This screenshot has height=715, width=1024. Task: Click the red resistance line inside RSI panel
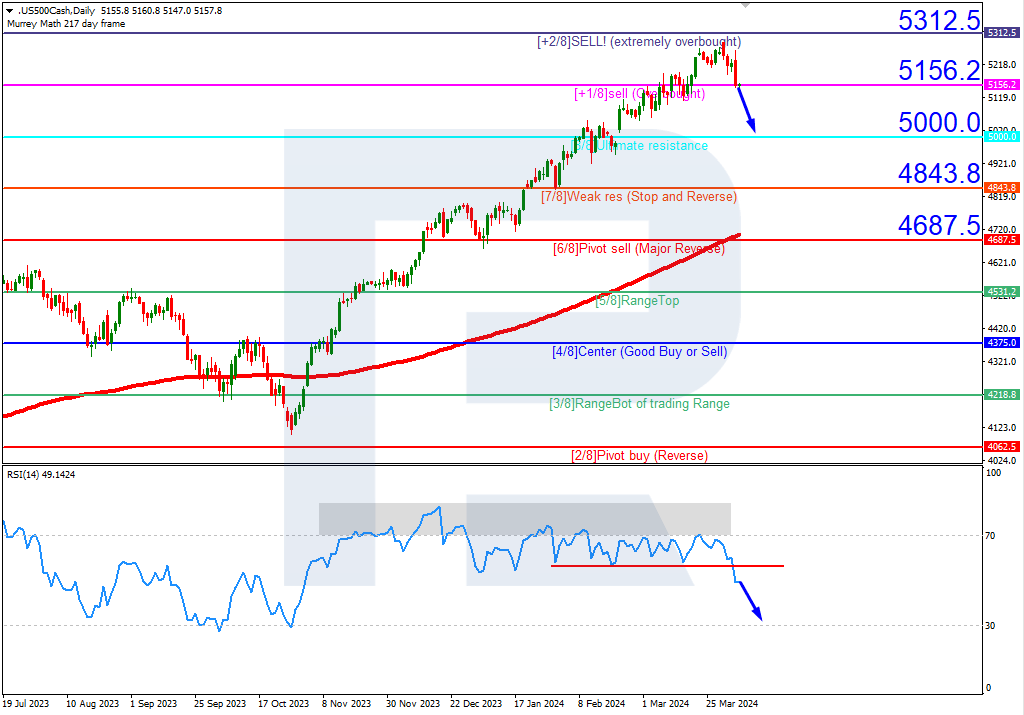click(x=665, y=567)
